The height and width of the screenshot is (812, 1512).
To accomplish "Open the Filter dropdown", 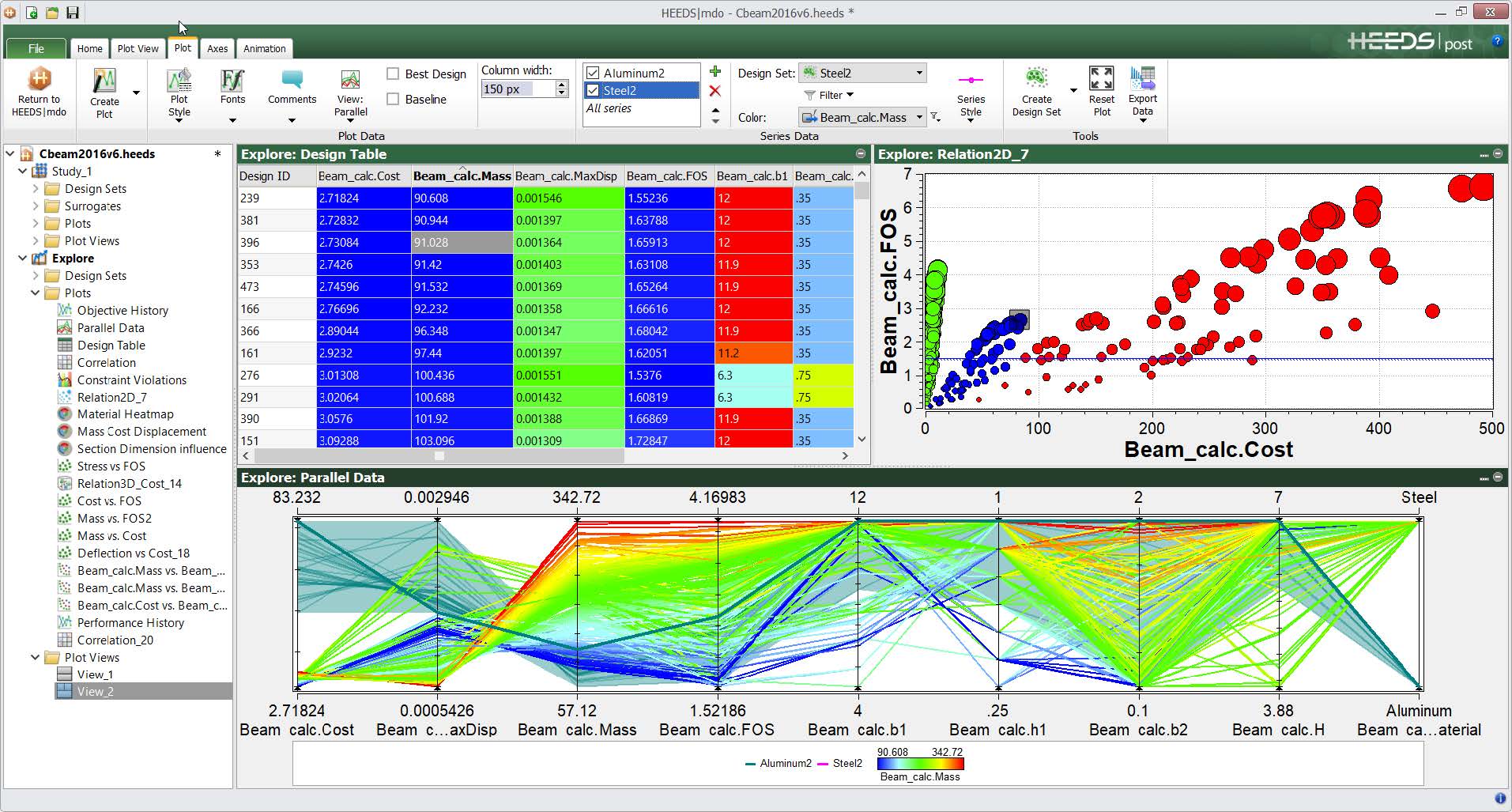I will [829, 95].
